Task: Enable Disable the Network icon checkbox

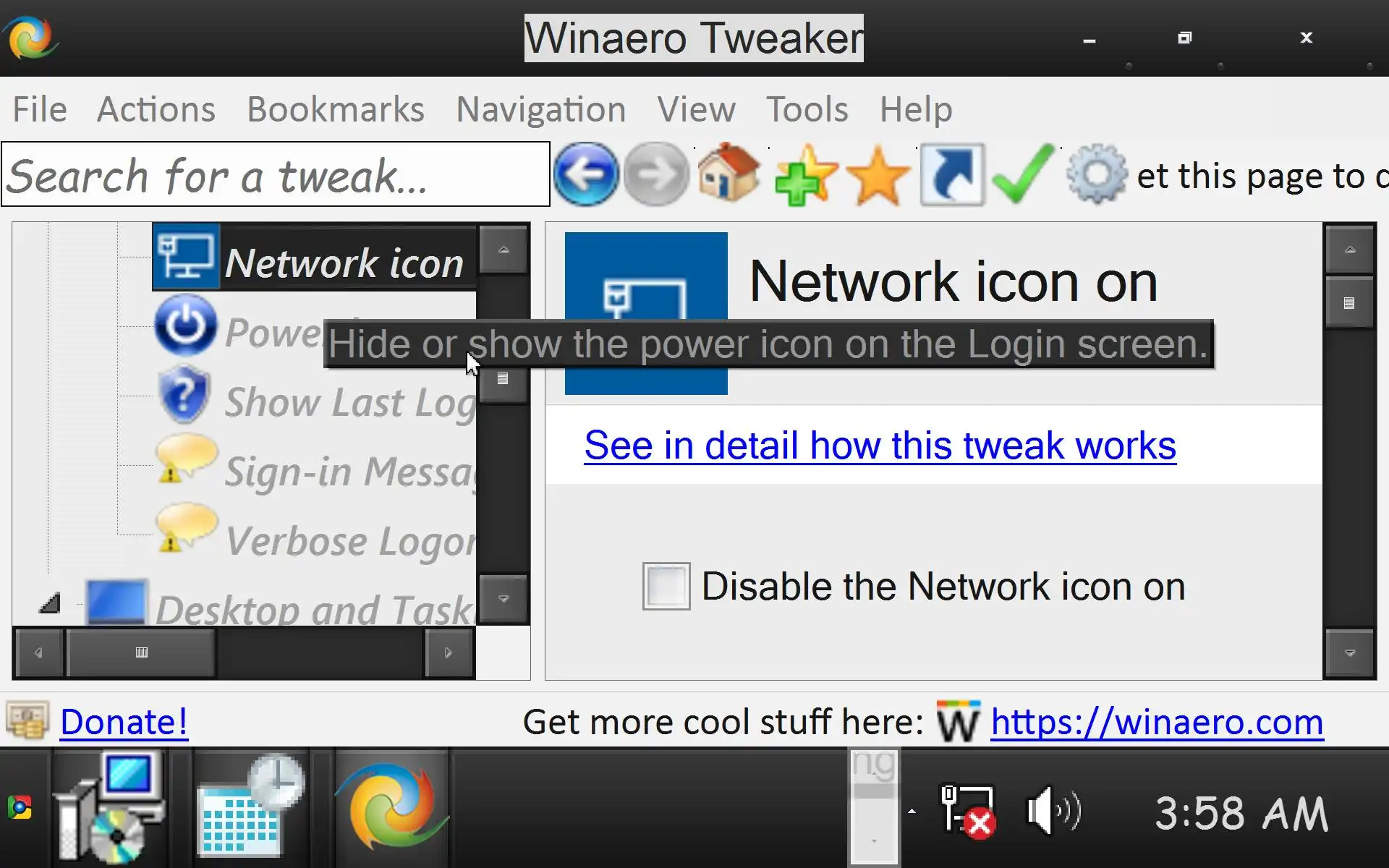Action: click(x=666, y=586)
